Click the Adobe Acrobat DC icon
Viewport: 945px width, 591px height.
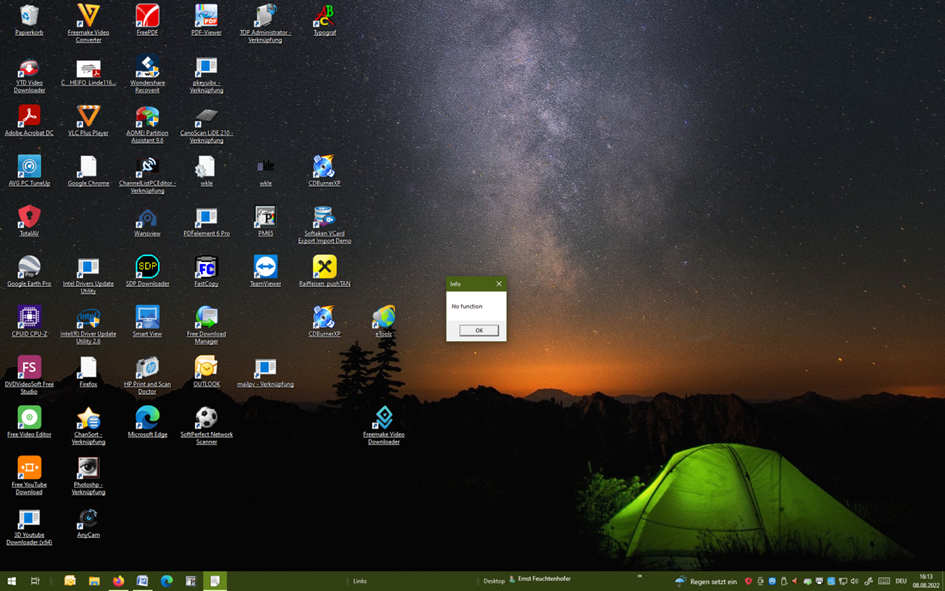pyautogui.click(x=29, y=120)
